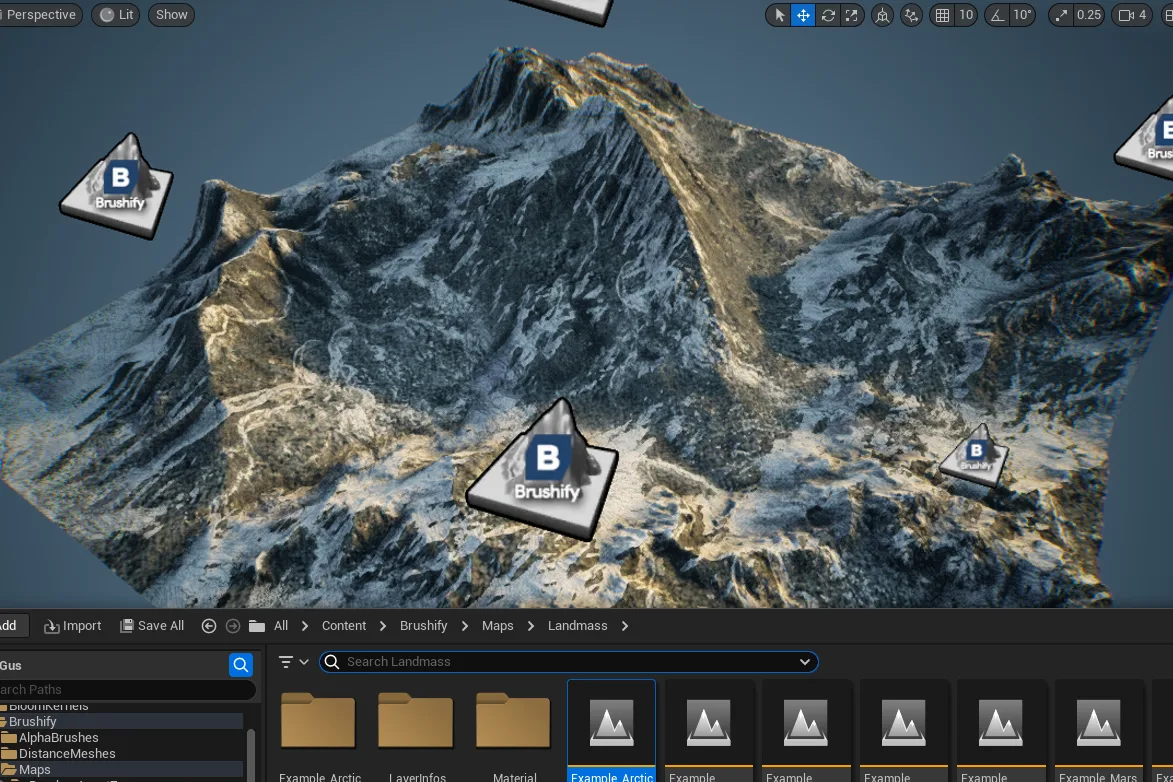Open the Lit view mode menu
Viewport: 1173px width, 782px height.
116,15
